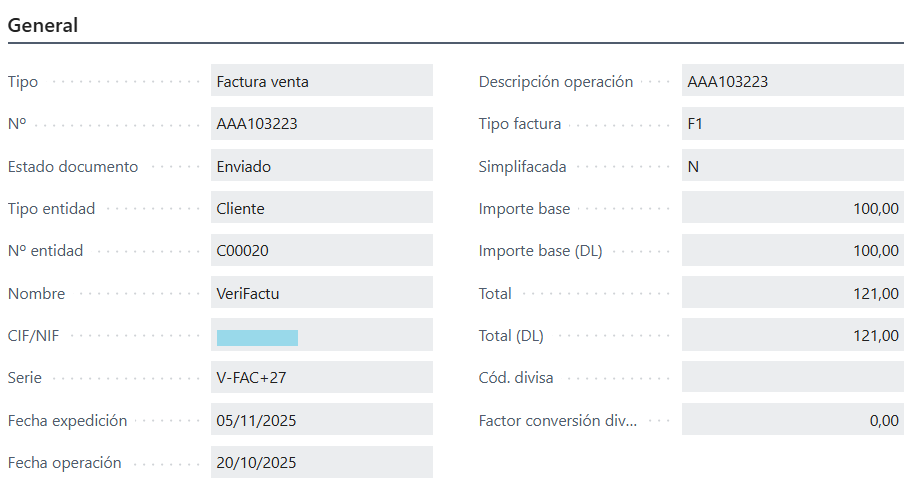This screenshot has width=917, height=482.
Task: Click the Tipo factura field showing F1
Action: click(792, 124)
